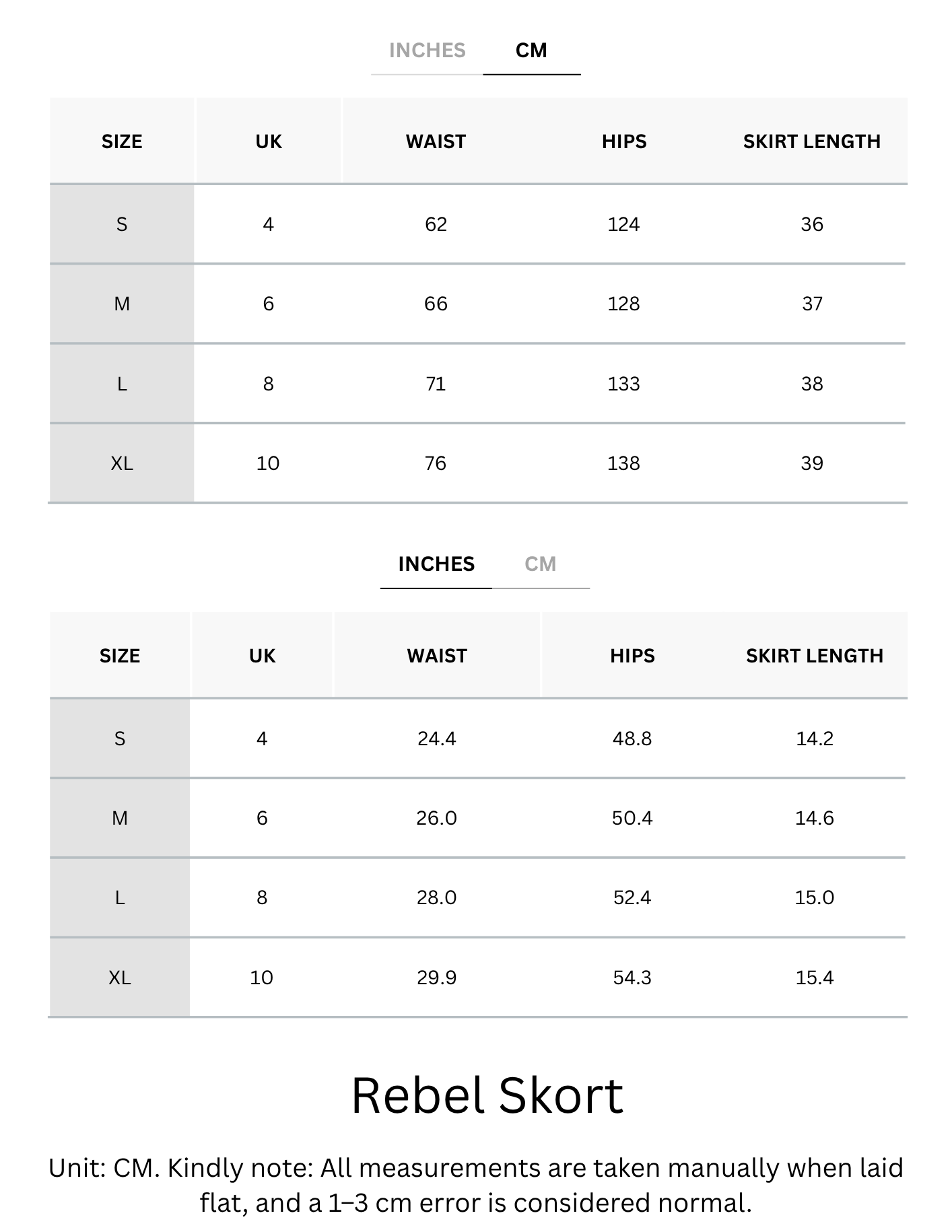Select the INCHES tab above the bottom table

tap(436, 564)
